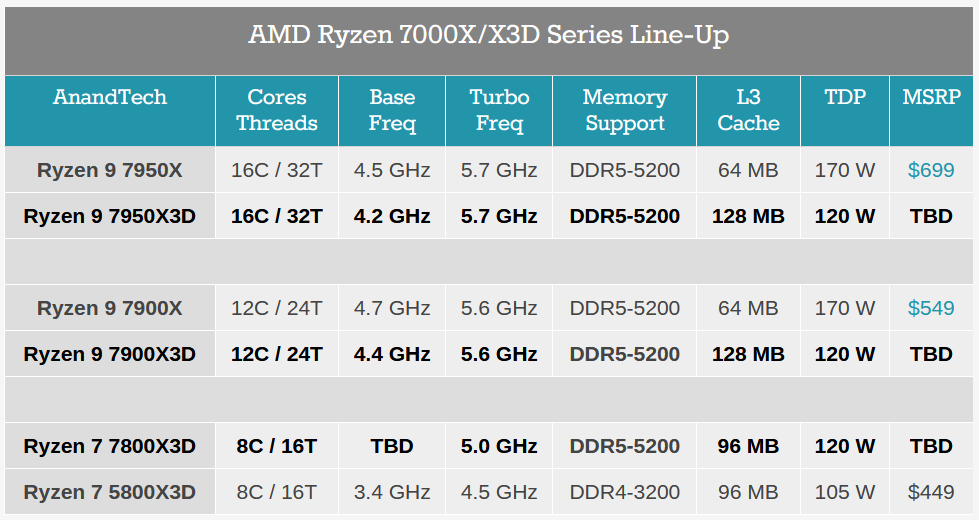Screen dimensions: 979x520
Task: Click the $549 price link
Action: point(931,308)
